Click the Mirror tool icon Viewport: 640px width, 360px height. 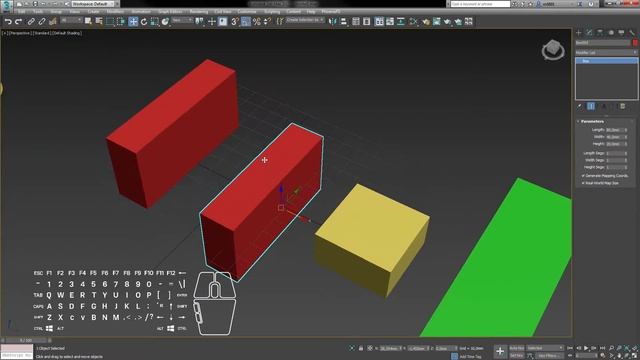333,22
